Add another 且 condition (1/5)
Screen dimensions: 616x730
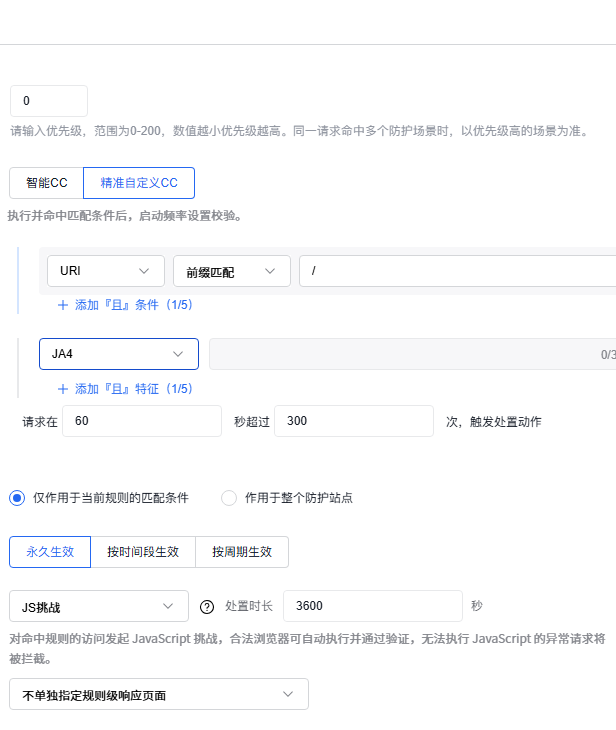pos(125,305)
